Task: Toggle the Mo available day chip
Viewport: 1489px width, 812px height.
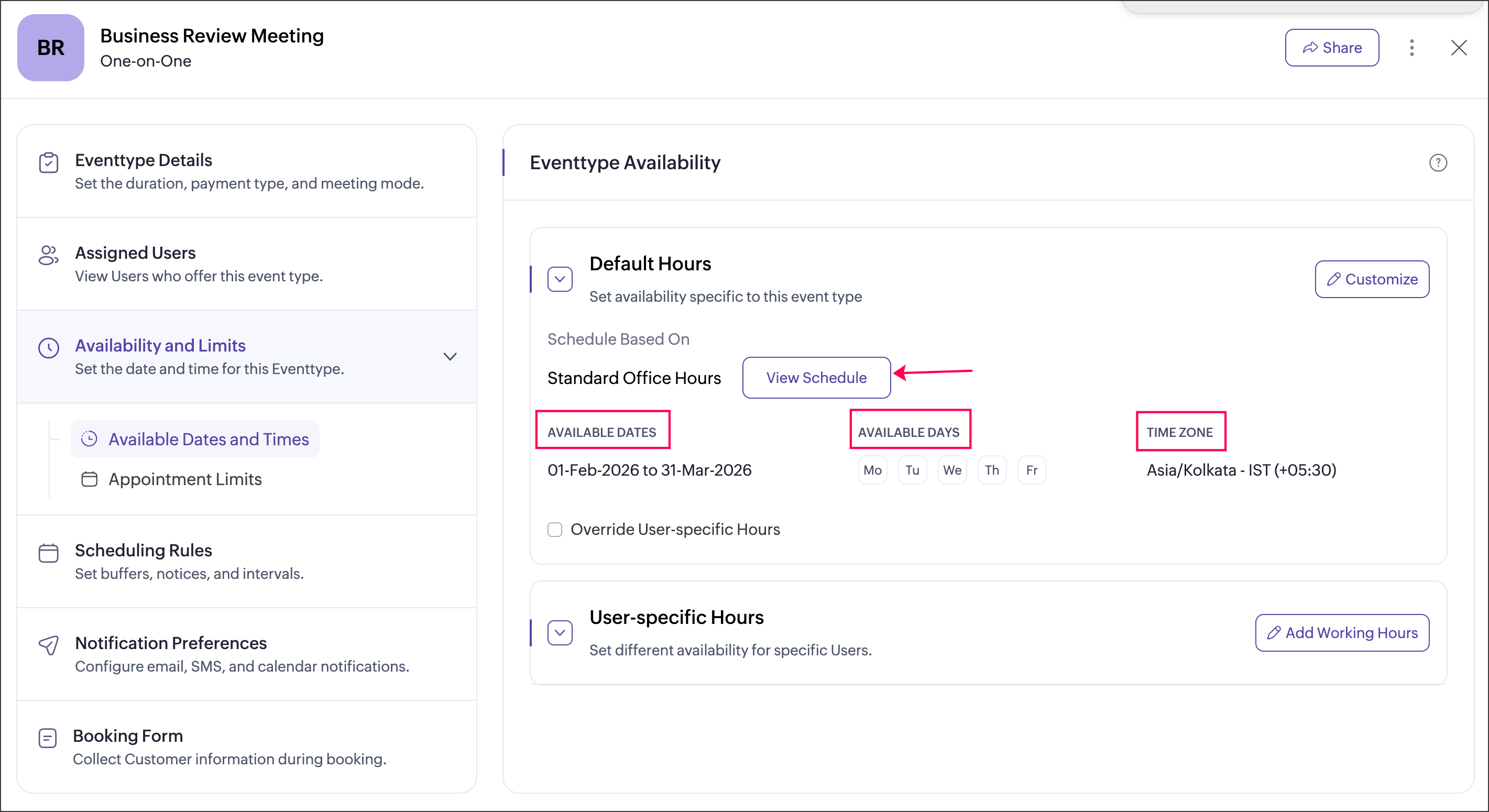Action: point(872,470)
